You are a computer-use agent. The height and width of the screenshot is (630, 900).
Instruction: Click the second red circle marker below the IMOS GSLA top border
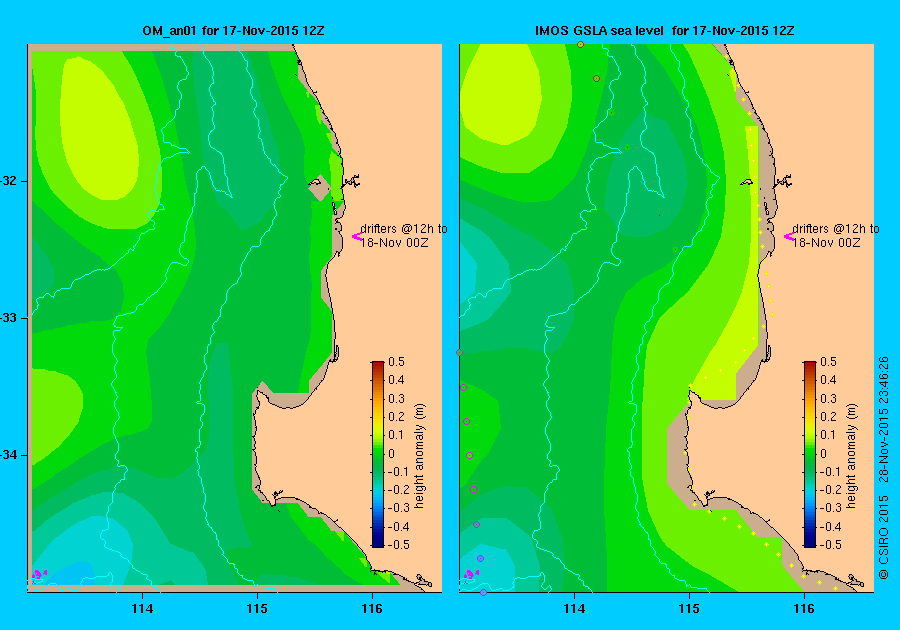596,79
